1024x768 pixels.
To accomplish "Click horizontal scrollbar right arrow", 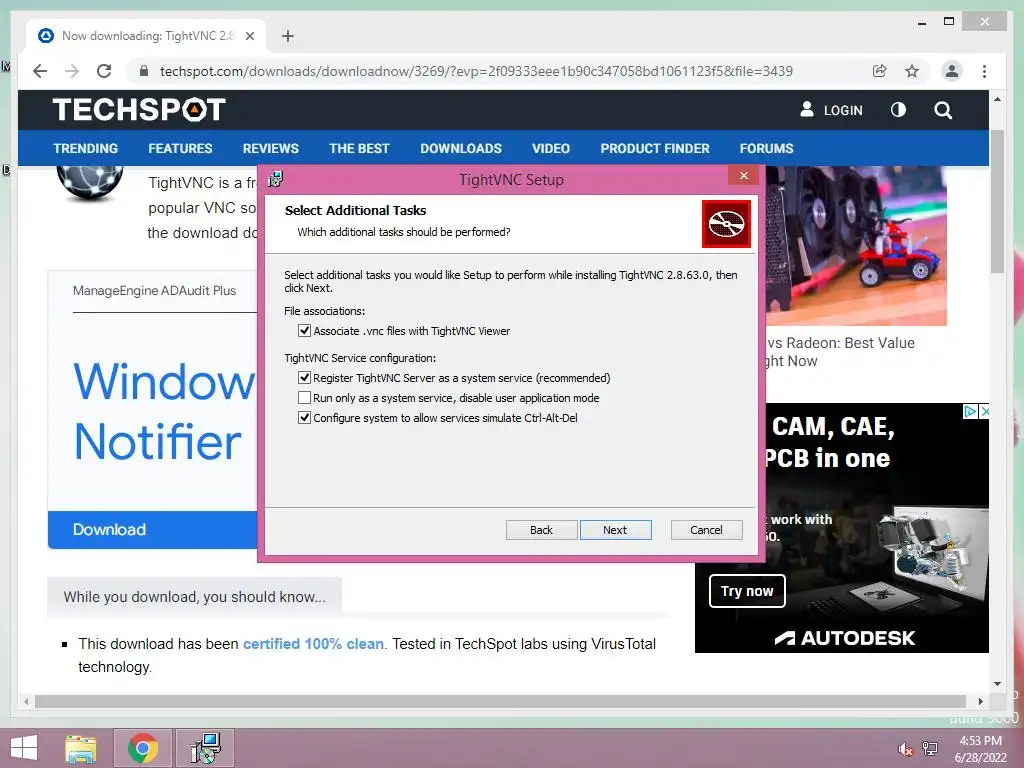I will pos(980,701).
